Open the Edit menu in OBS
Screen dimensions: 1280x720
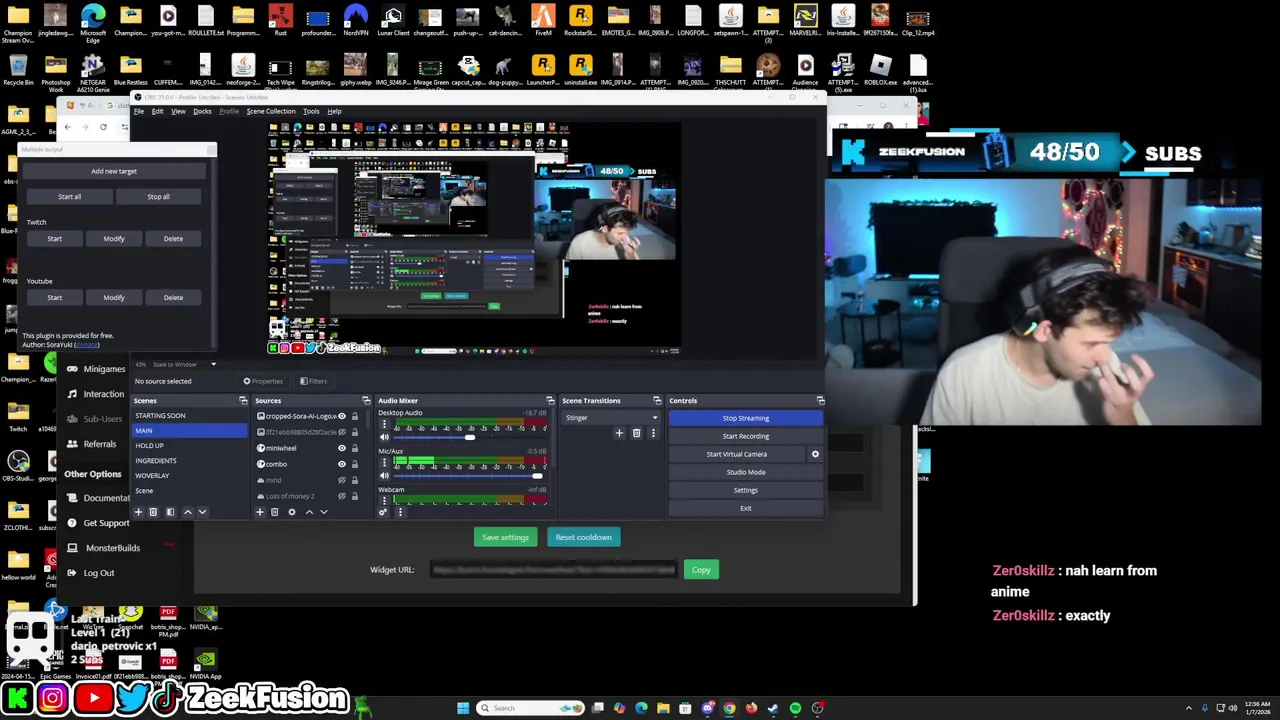click(157, 111)
